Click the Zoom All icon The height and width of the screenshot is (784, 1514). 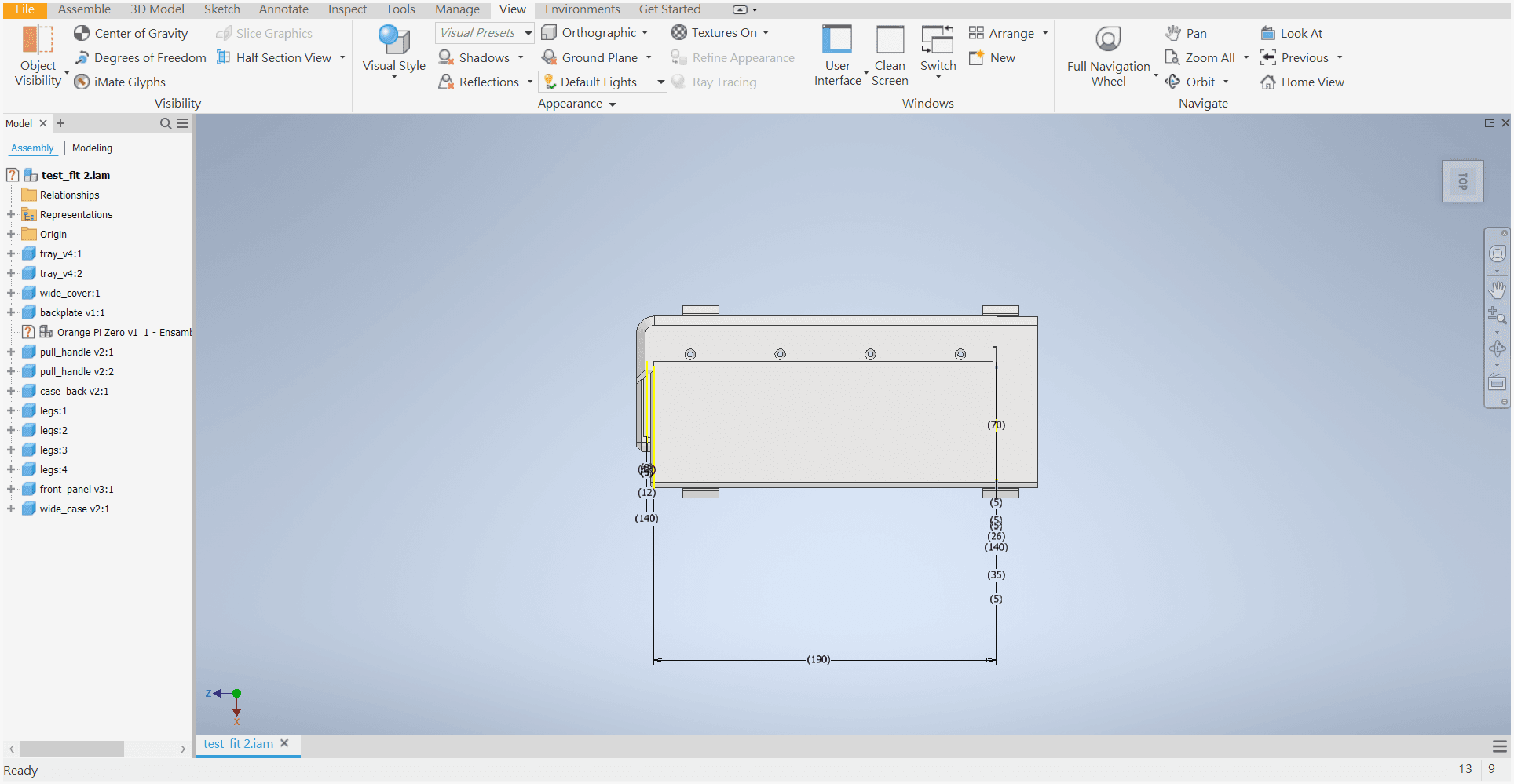click(1201, 57)
